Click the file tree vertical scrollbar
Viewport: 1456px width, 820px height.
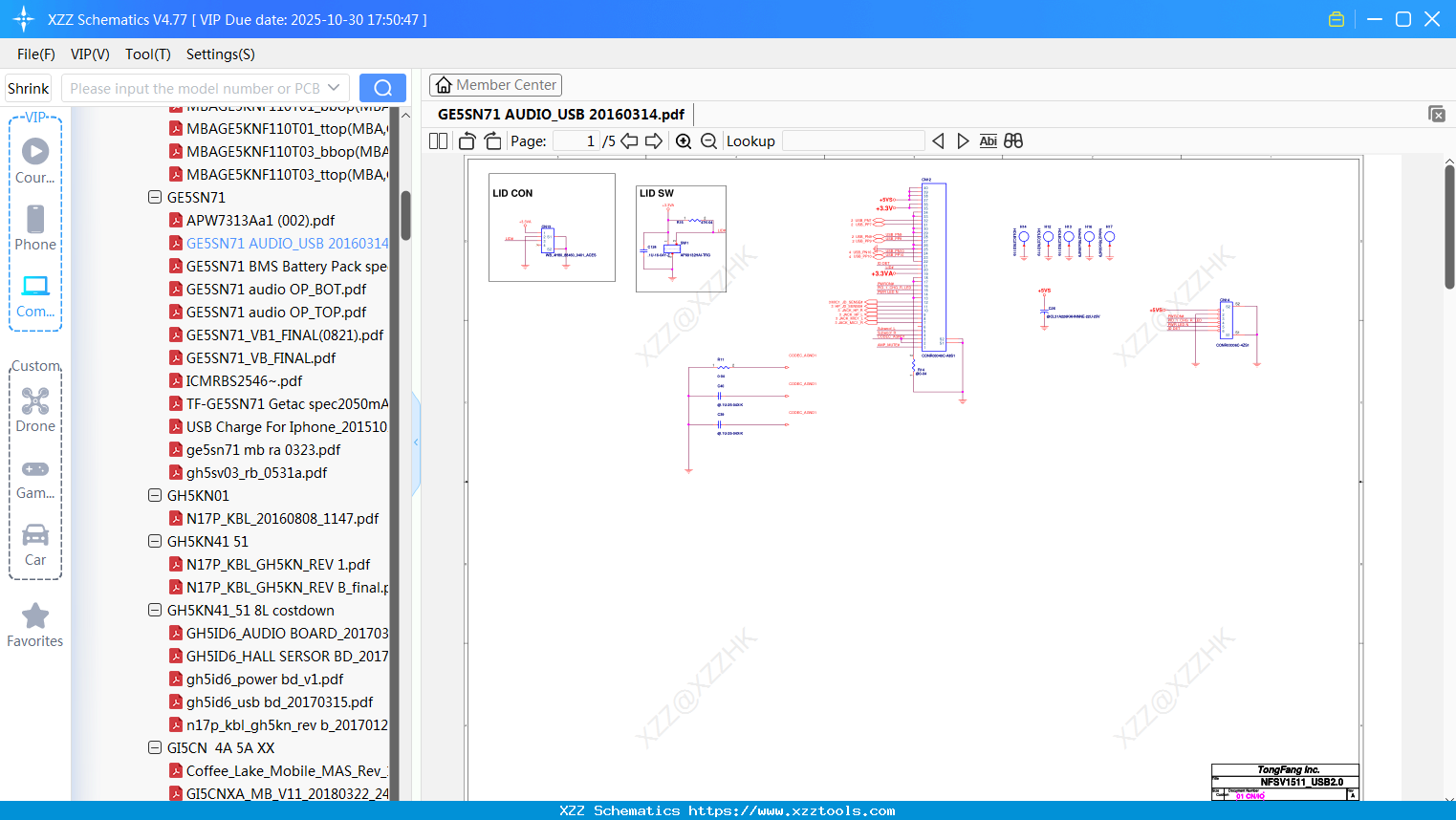click(x=405, y=216)
